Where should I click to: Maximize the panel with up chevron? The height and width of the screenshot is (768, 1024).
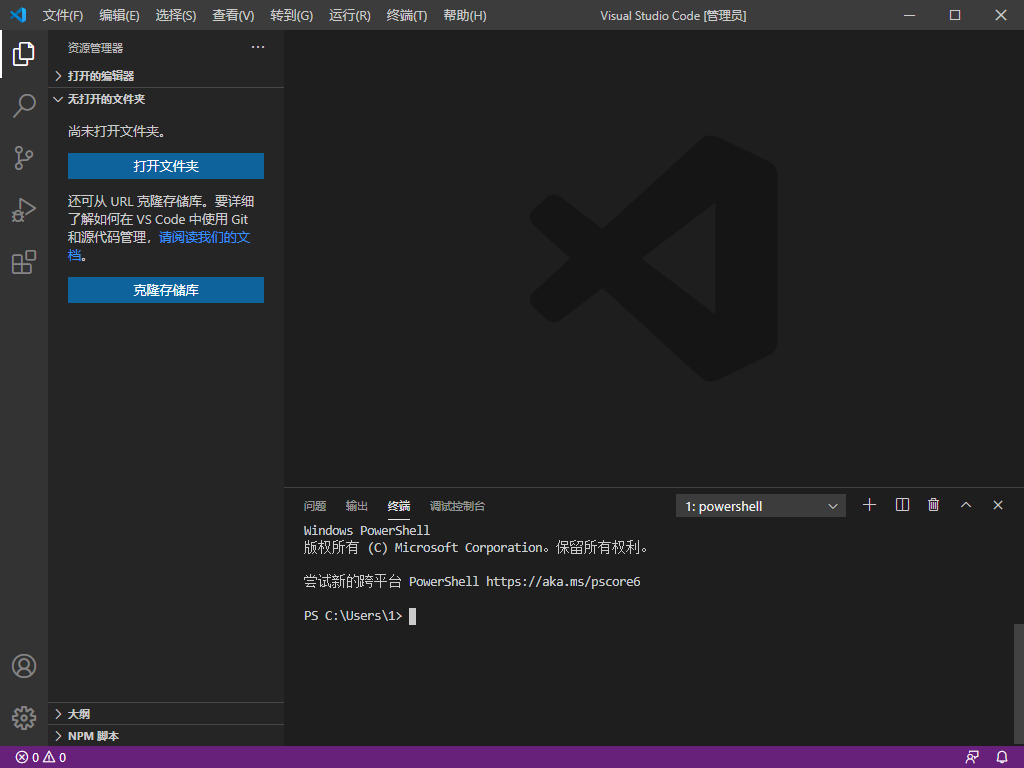[966, 505]
